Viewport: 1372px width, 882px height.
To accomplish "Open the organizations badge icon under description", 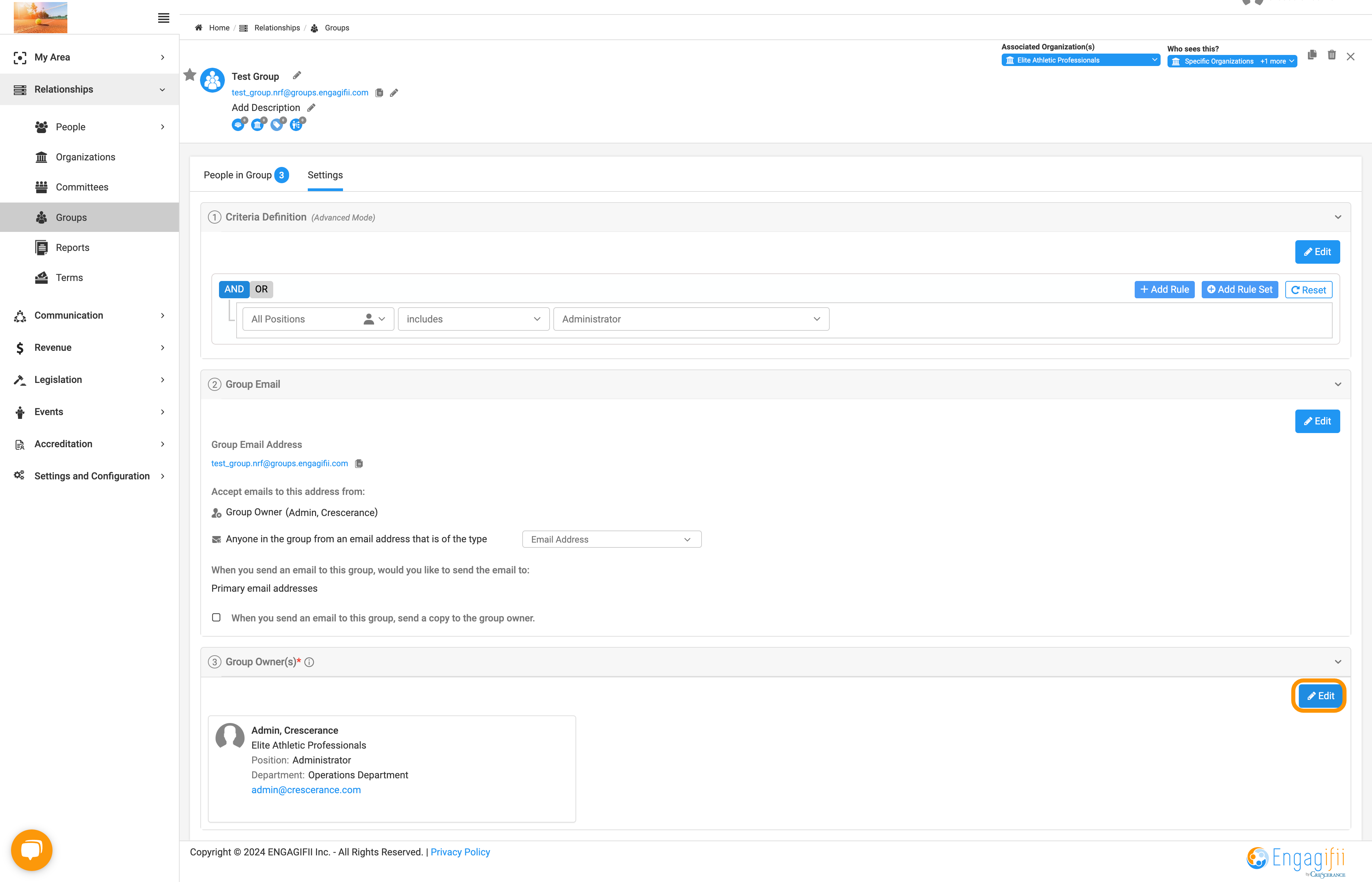I will 258,124.
